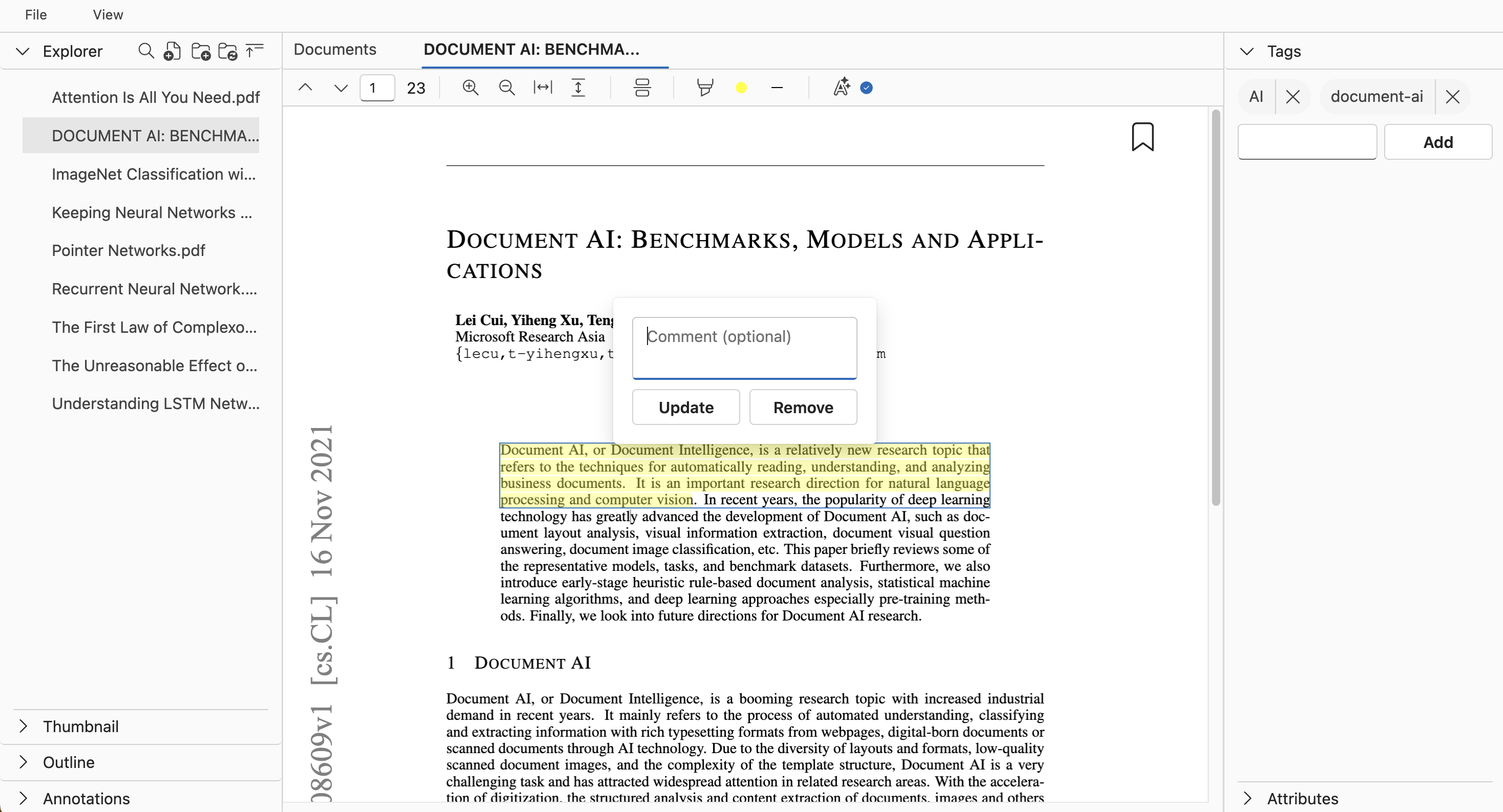Toggle the blue checkmark indicator
1503x812 pixels.
point(866,88)
